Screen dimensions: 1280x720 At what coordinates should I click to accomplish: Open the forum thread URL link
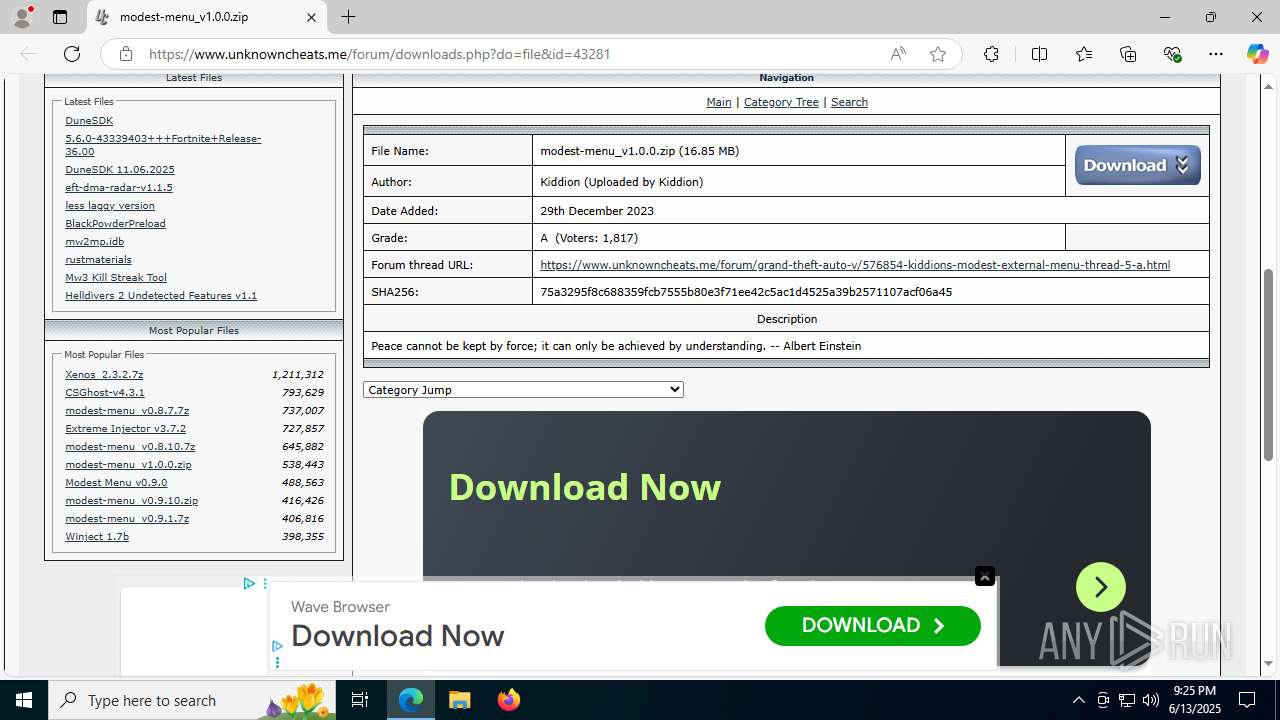point(855,265)
